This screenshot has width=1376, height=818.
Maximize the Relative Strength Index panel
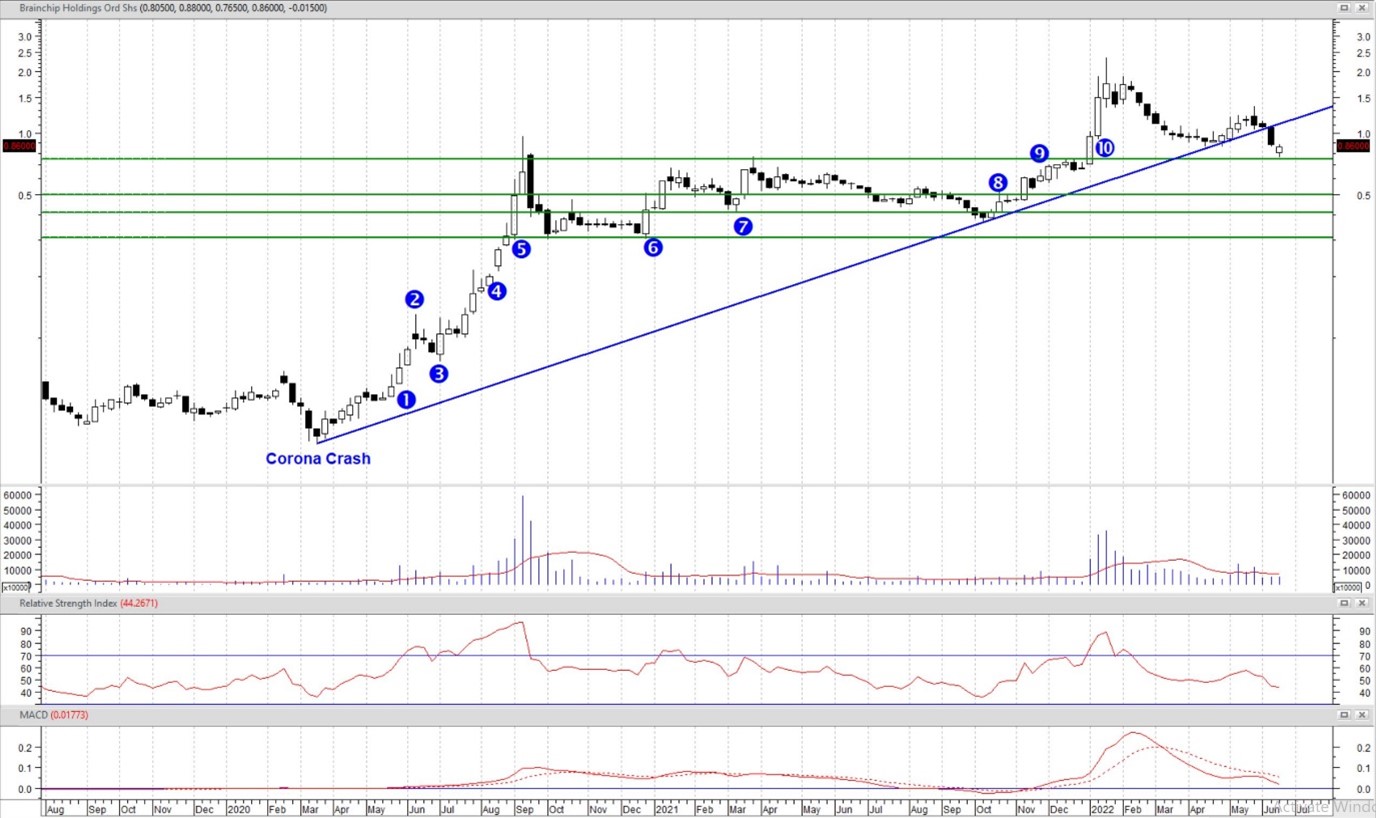coord(1345,604)
